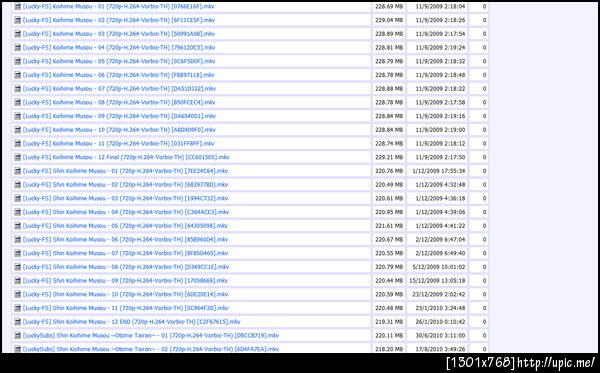The width and height of the screenshot is (600, 373).
Task: Click the date 23/12/2009 2:02:42
Action: (439, 294)
